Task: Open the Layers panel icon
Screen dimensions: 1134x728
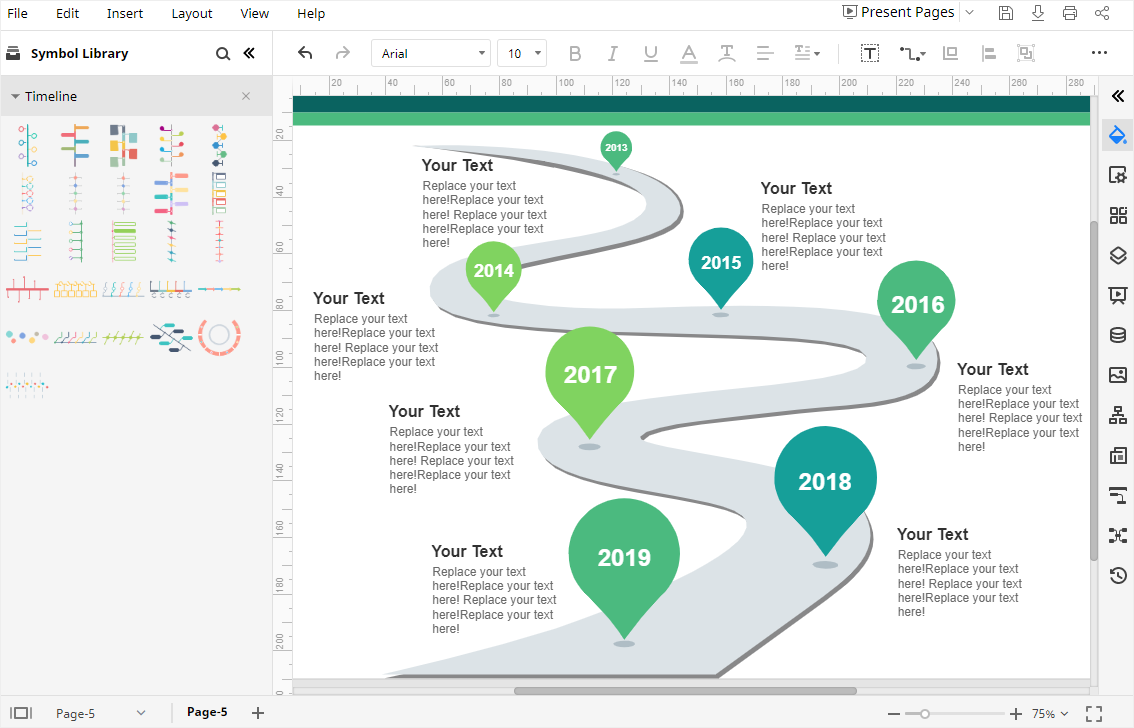Action: pos(1118,255)
